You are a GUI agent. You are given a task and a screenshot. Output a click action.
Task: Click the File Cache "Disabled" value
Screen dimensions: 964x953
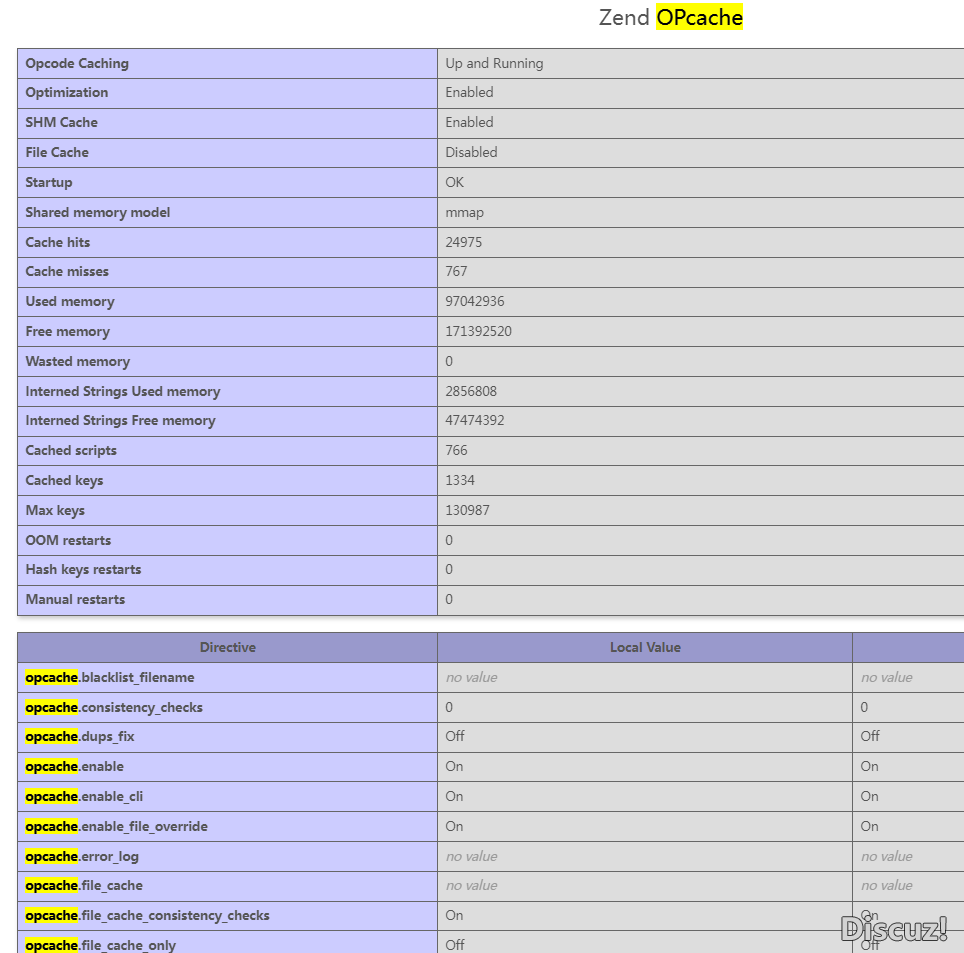[471, 152]
